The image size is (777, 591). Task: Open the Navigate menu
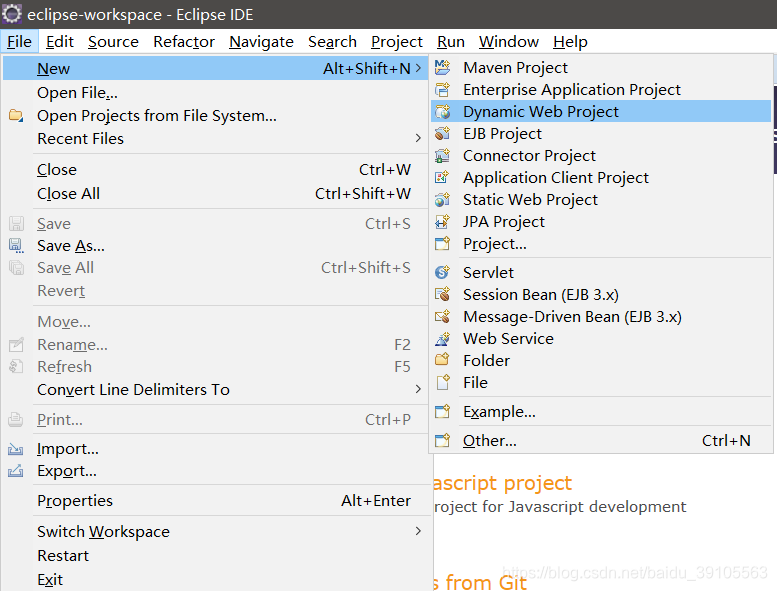pos(261,42)
